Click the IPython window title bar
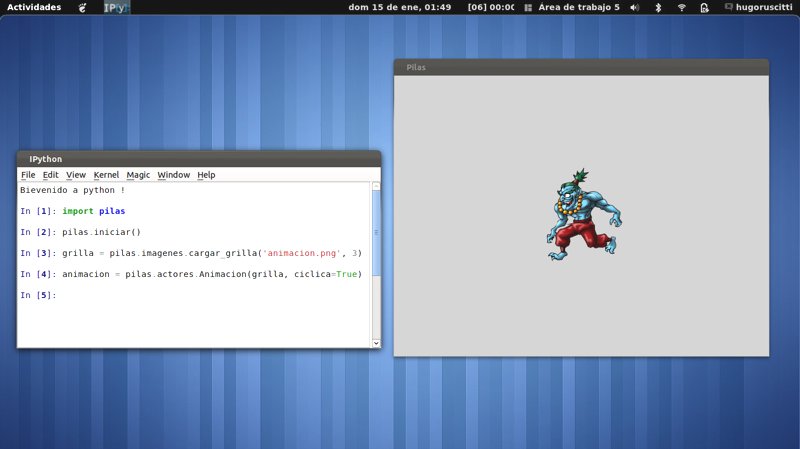Viewport: 800px width, 449px height. coord(199,159)
